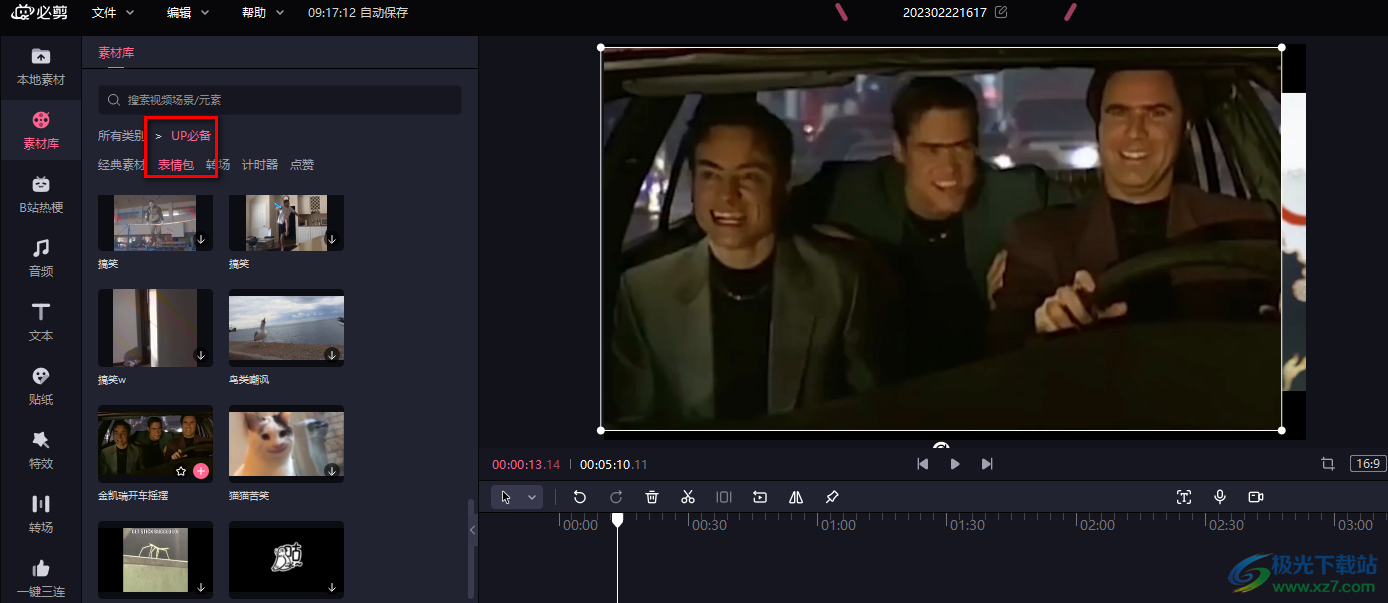The height and width of the screenshot is (603, 1388).
Task: Jump to previous frame button
Action: pyautogui.click(x=923, y=464)
